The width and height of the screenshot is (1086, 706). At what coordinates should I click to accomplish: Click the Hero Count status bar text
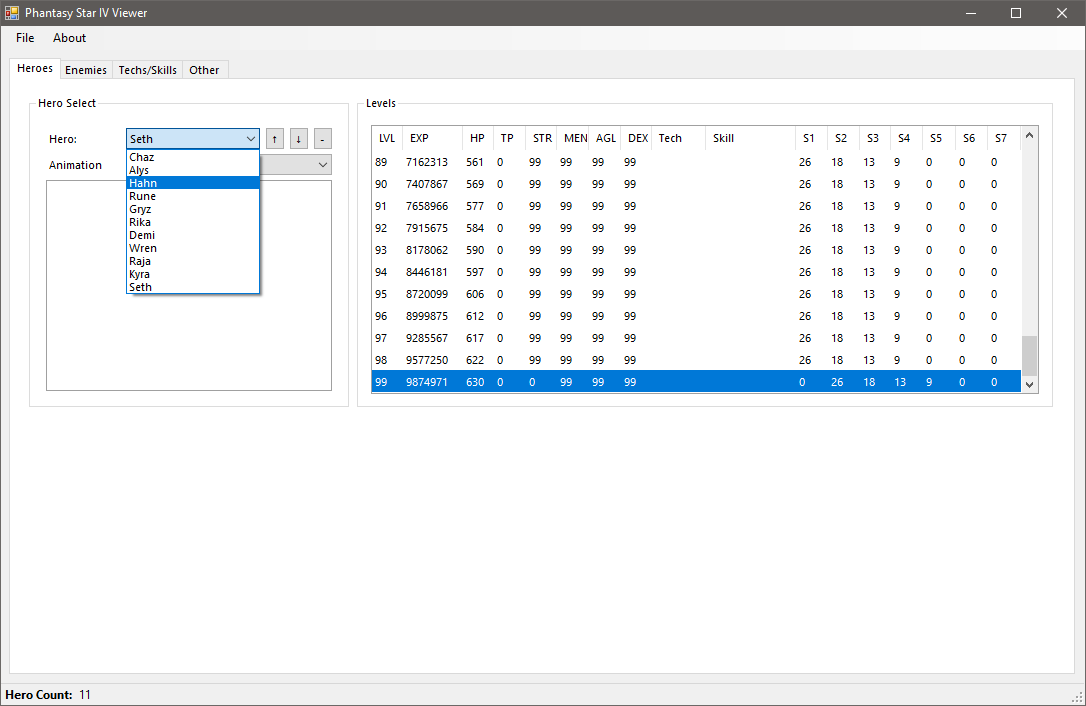click(x=48, y=695)
